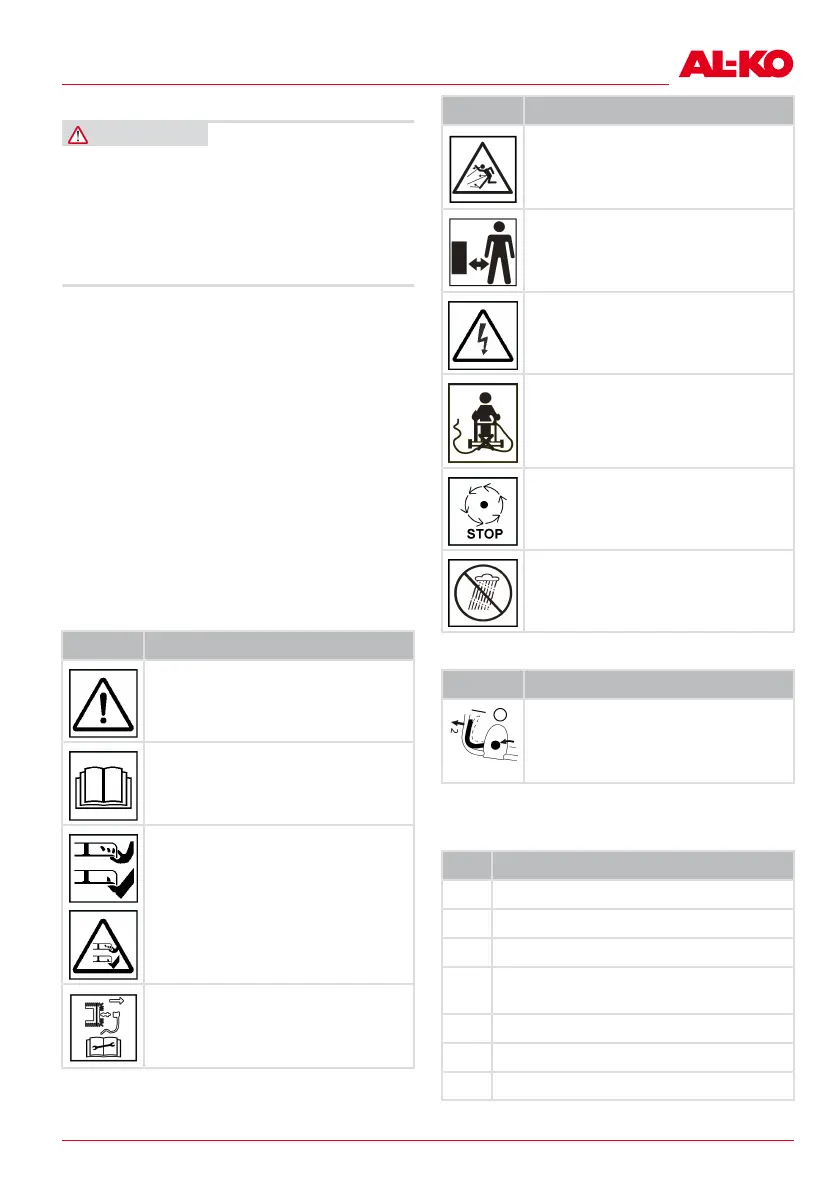Select the open book read-manual symbol
The image size is (839, 1191).
click(x=103, y=783)
